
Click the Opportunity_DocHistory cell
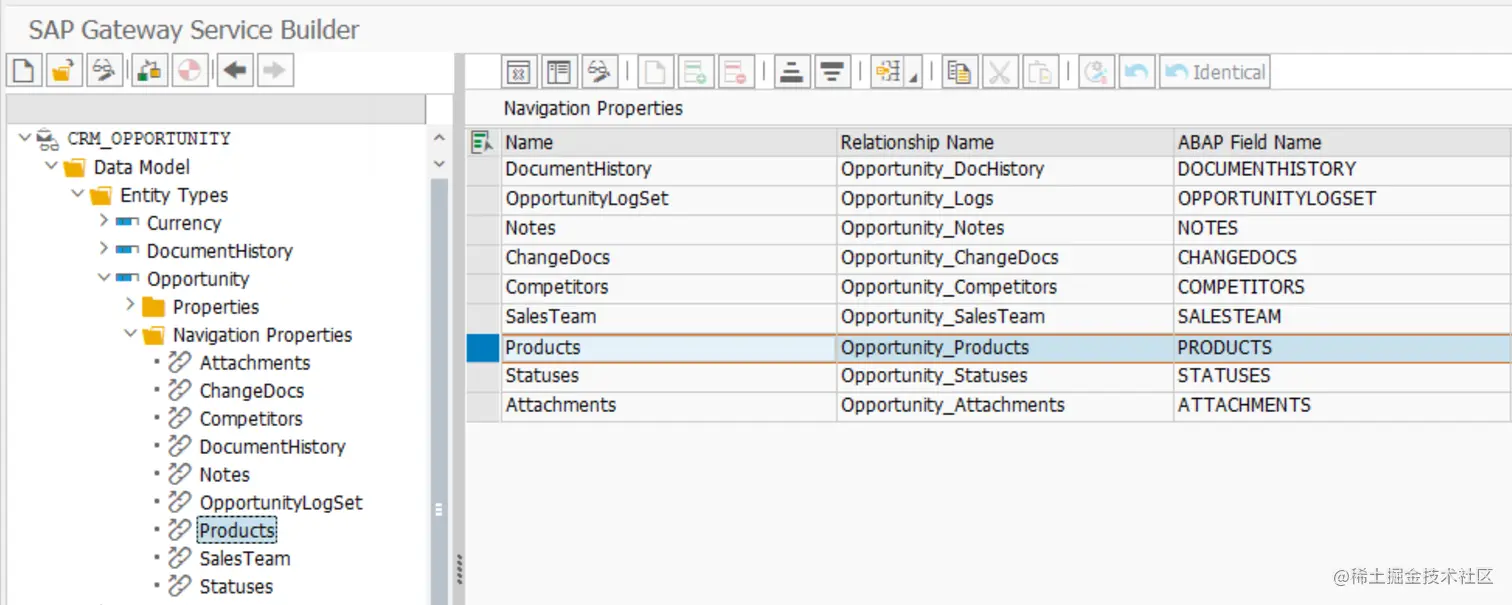[x=1005, y=169]
